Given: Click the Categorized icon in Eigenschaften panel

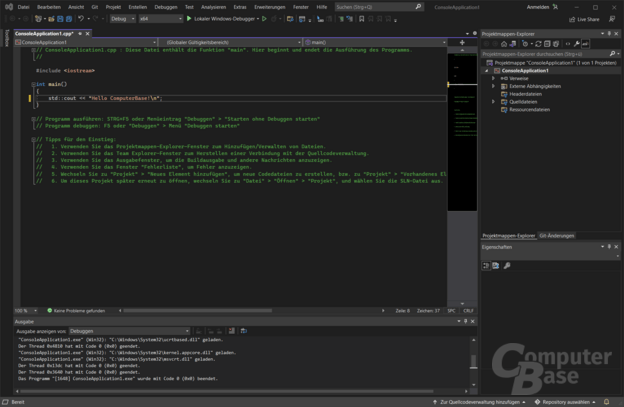Looking at the screenshot, I should pos(486,265).
